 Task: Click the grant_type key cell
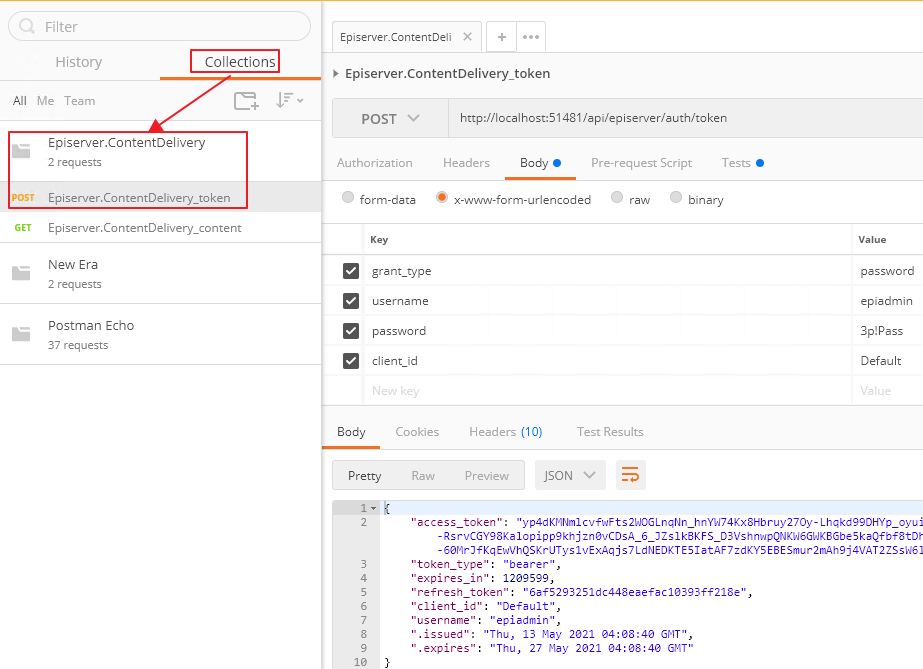(607, 271)
